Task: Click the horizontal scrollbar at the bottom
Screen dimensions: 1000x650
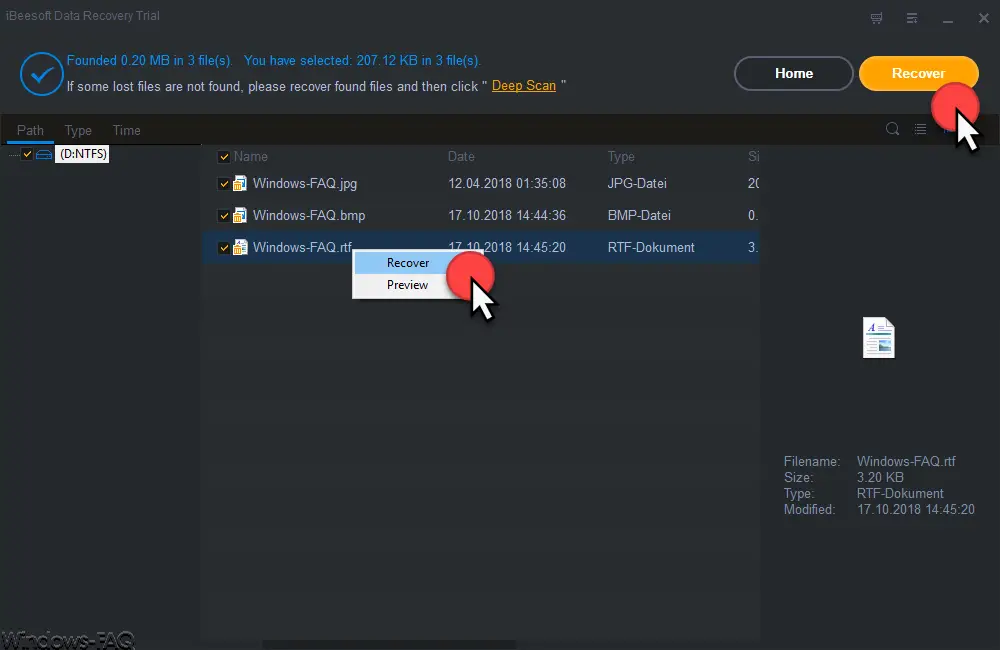Action: 390,645
